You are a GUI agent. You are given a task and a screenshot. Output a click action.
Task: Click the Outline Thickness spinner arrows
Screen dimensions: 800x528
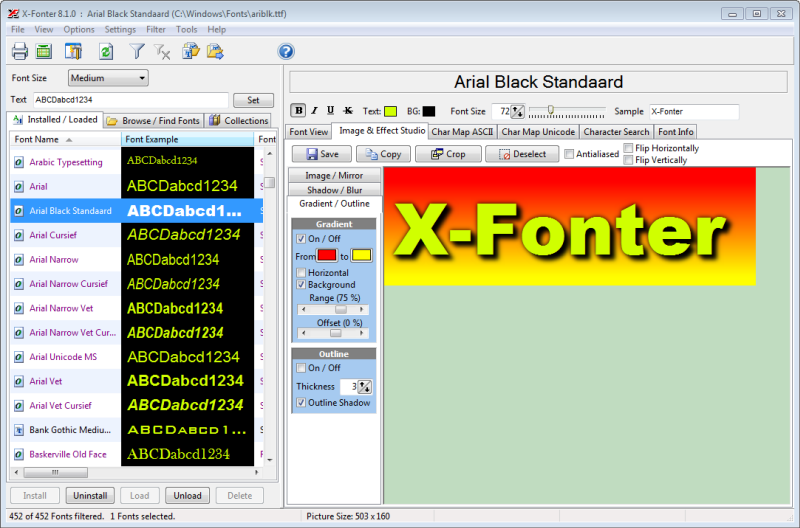364,387
